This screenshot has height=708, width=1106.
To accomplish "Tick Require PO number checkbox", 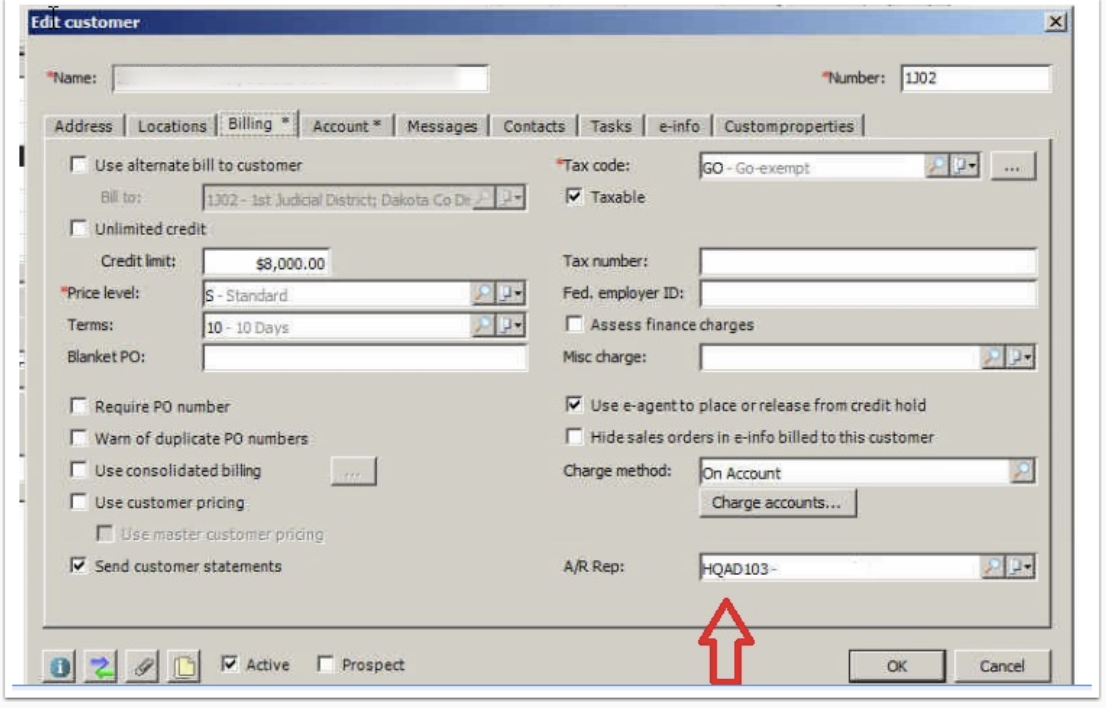I will click(x=78, y=406).
